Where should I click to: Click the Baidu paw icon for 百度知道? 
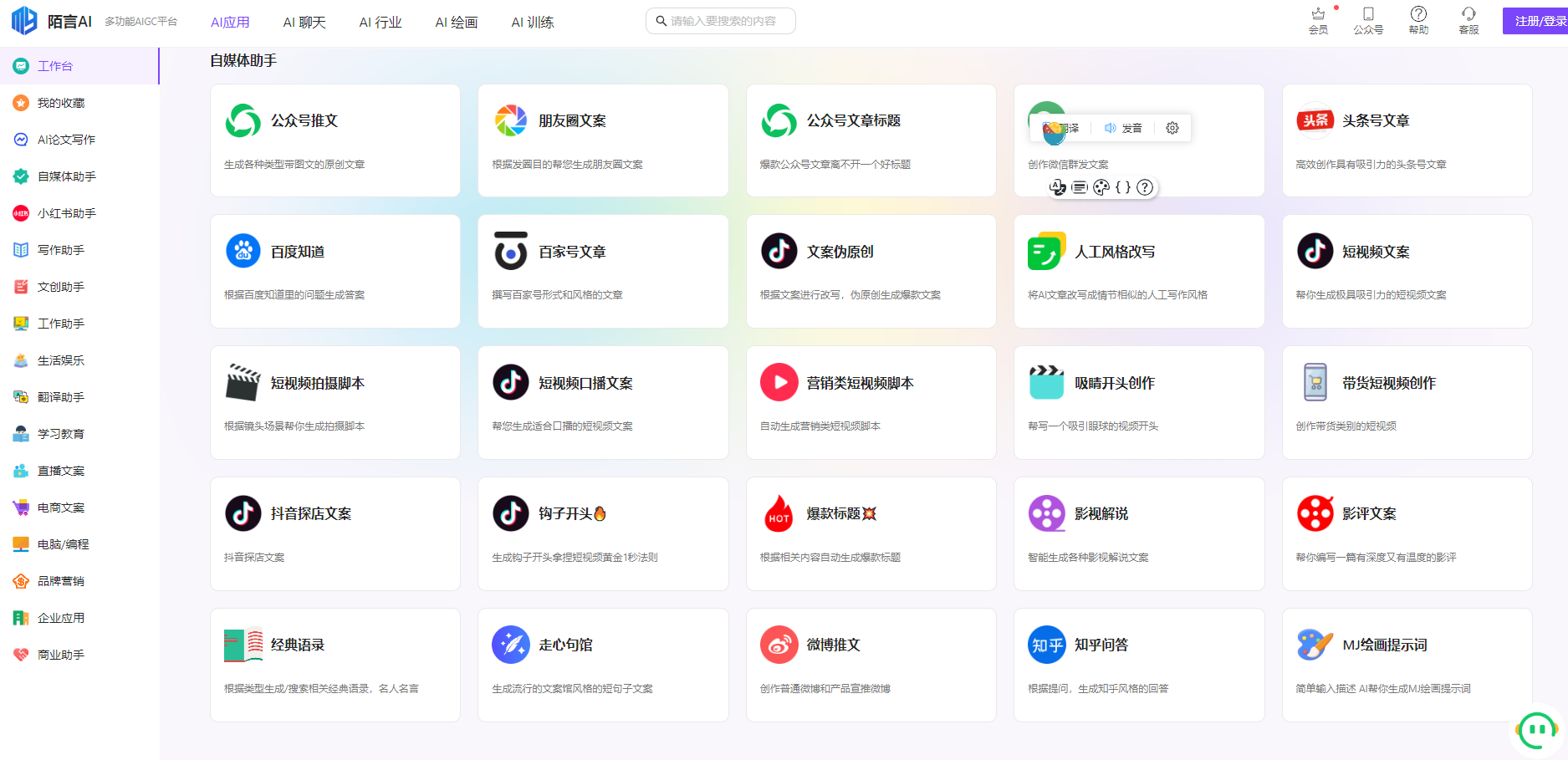pyautogui.click(x=243, y=251)
